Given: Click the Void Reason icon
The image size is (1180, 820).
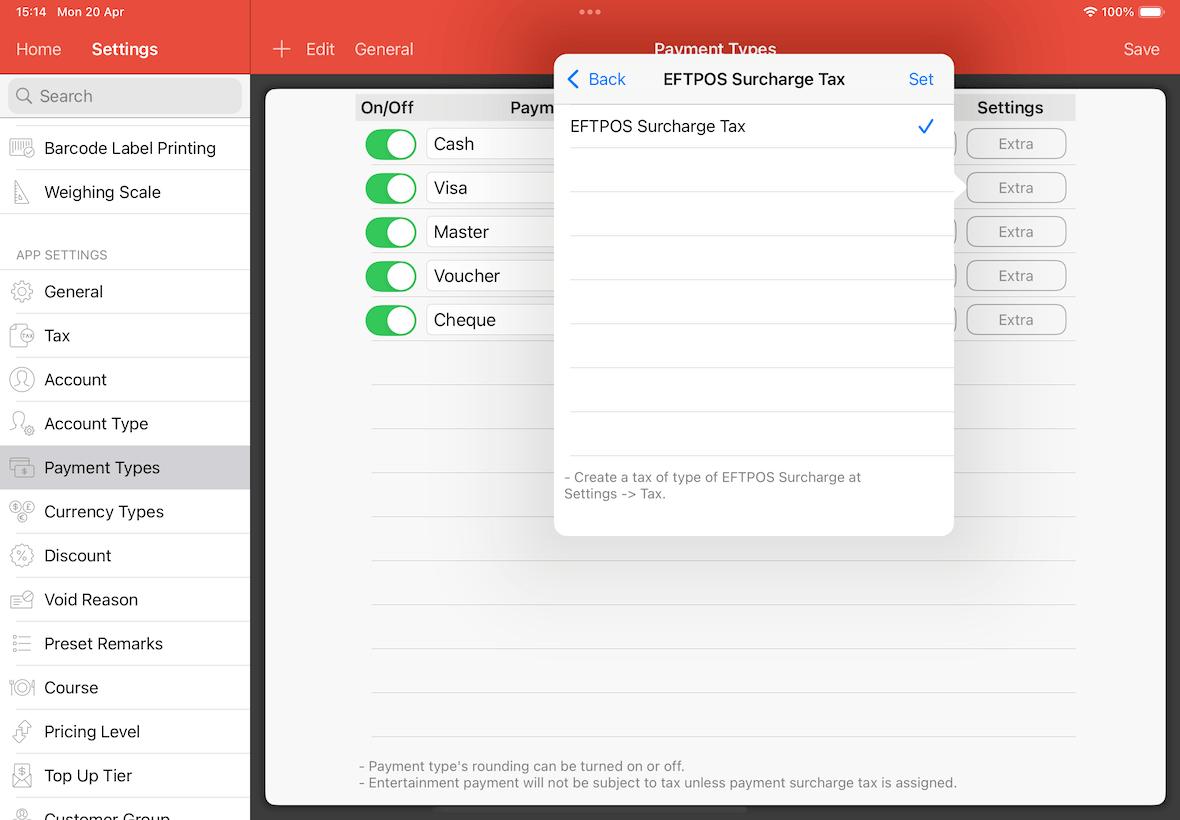Looking at the screenshot, I should [22, 600].
